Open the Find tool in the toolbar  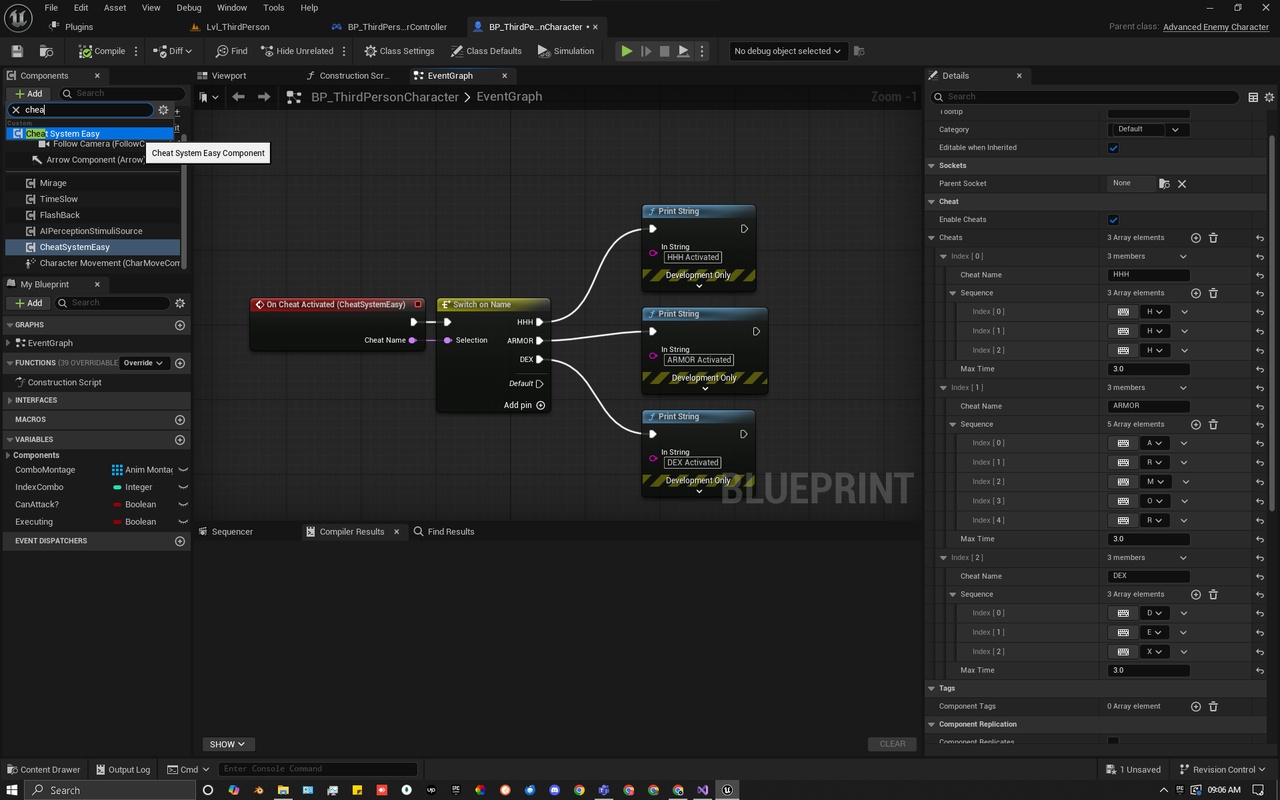tap(231, 51)
